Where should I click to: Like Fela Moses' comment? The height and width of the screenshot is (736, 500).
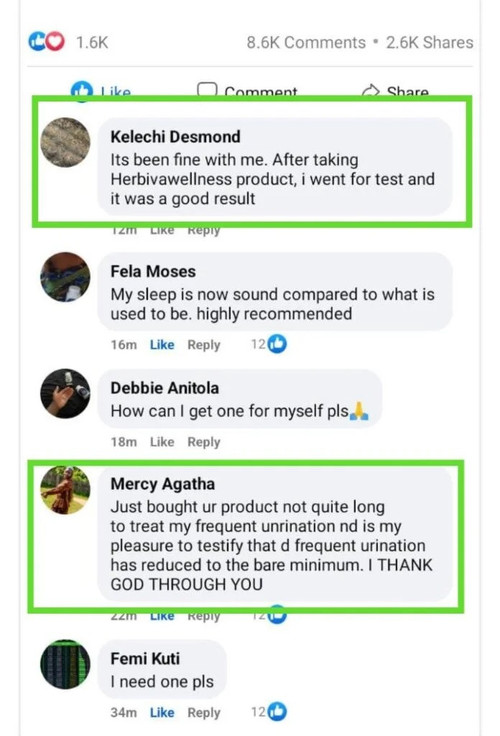(x=162, y=345)
